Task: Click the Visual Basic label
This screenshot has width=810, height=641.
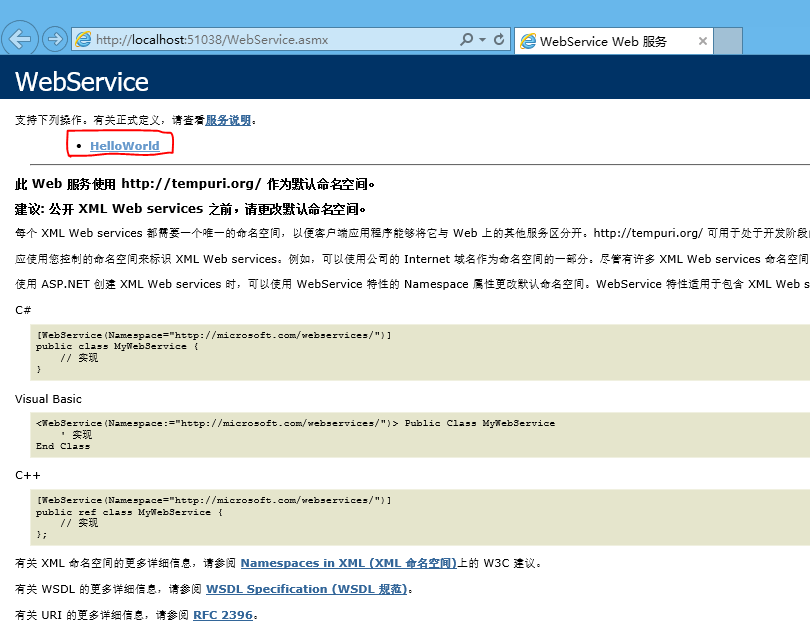Action: pyautogui.click(x=48, y=399)
